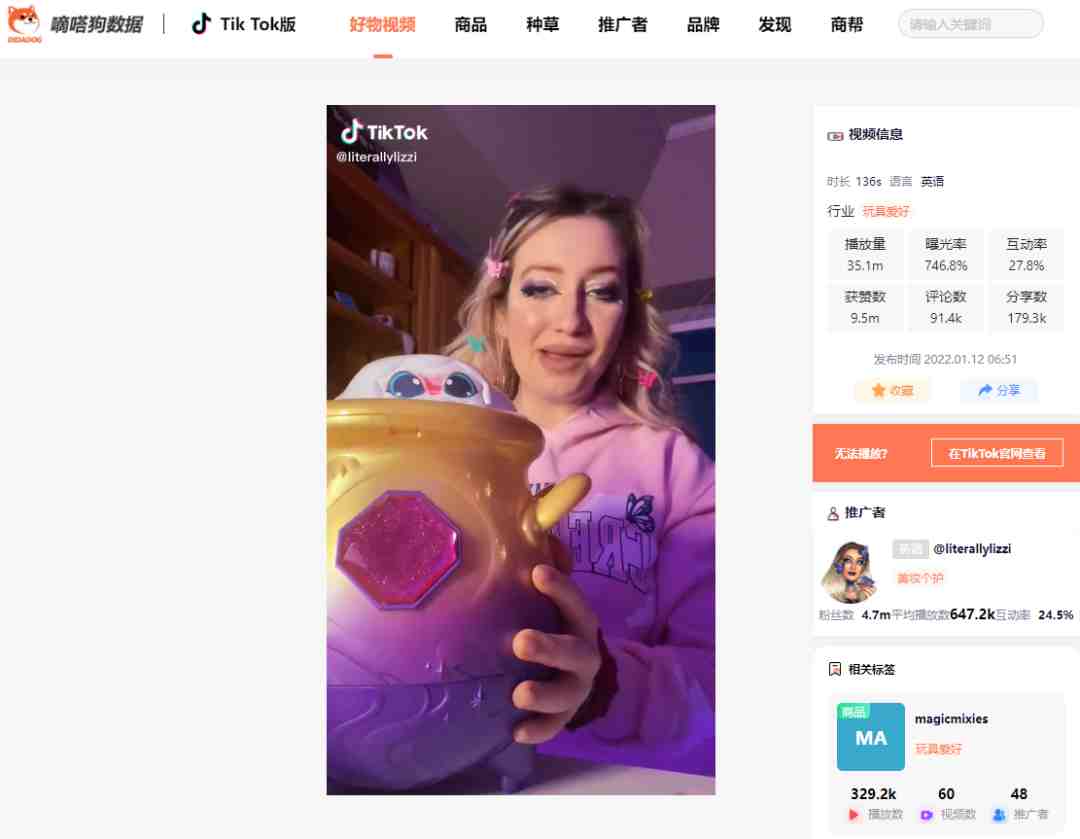This screenshot has height=839, width=1080.
Task: Click the fox logo at top left
Action: point(23,23)
